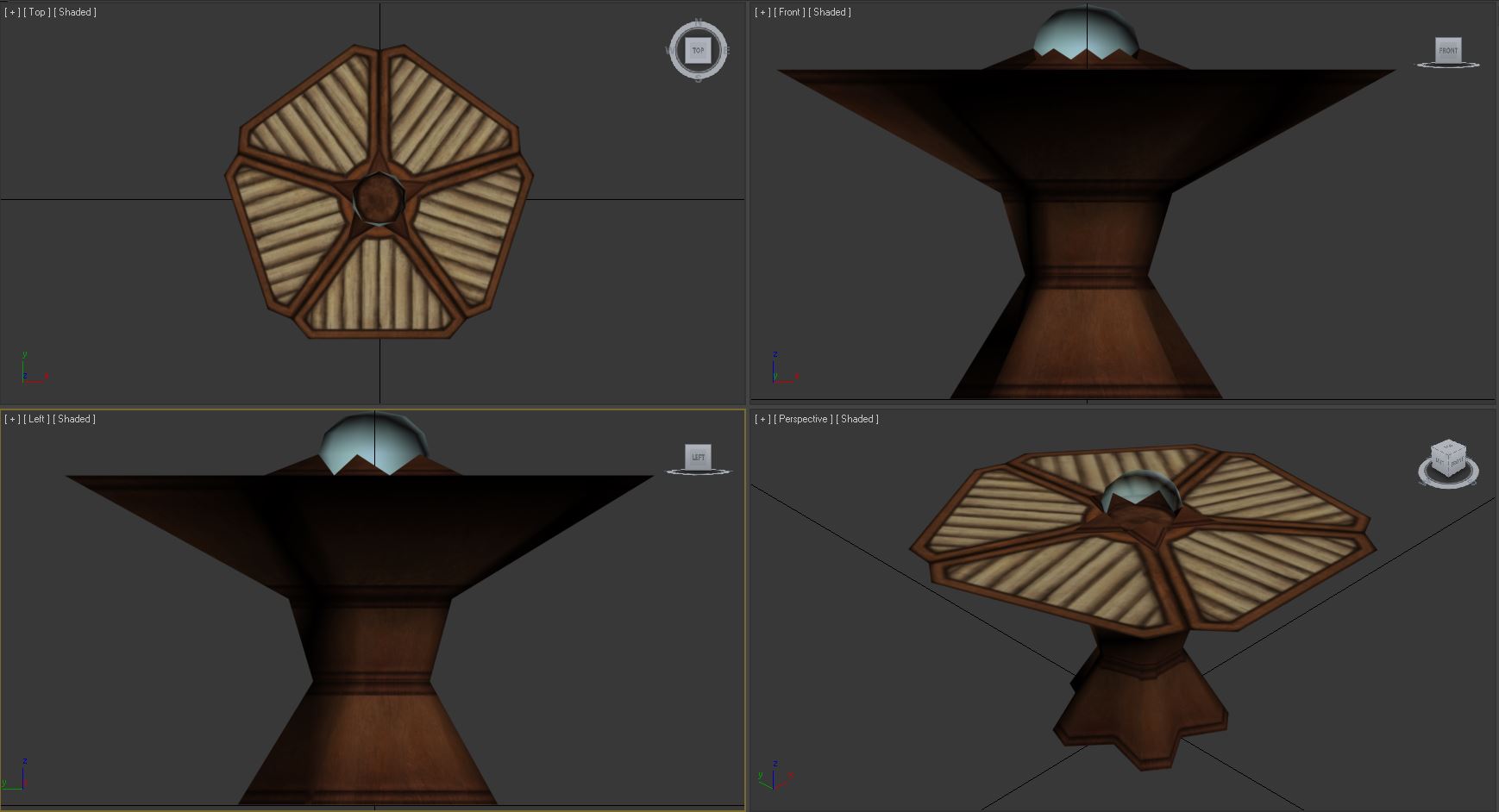Open the [Shaded] menu in the Perspective viewport
The width and height of the screenshot is (1499, 812).
tap(857, 419)
